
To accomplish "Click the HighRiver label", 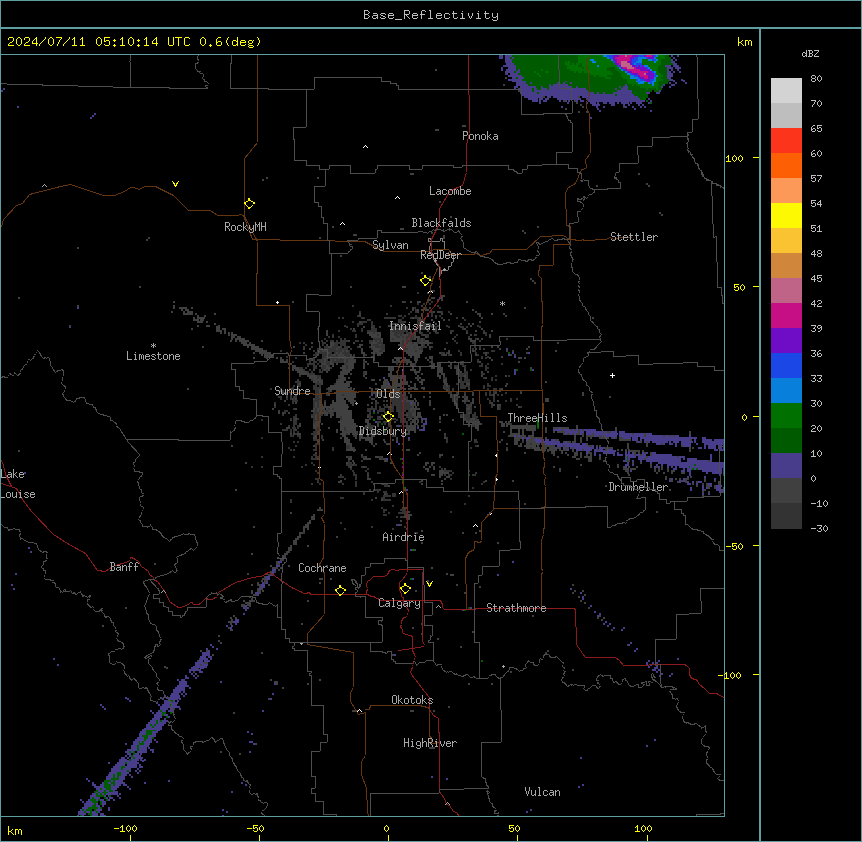I will point(430,743).
